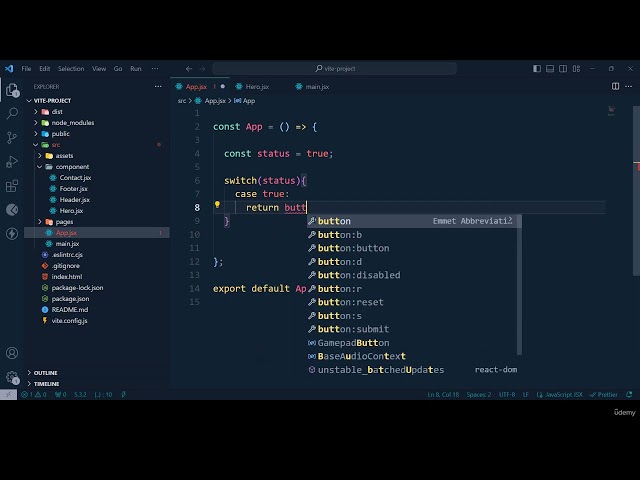Open the Run menu
The image size is (640, 480).
click(x=136, y=69)
